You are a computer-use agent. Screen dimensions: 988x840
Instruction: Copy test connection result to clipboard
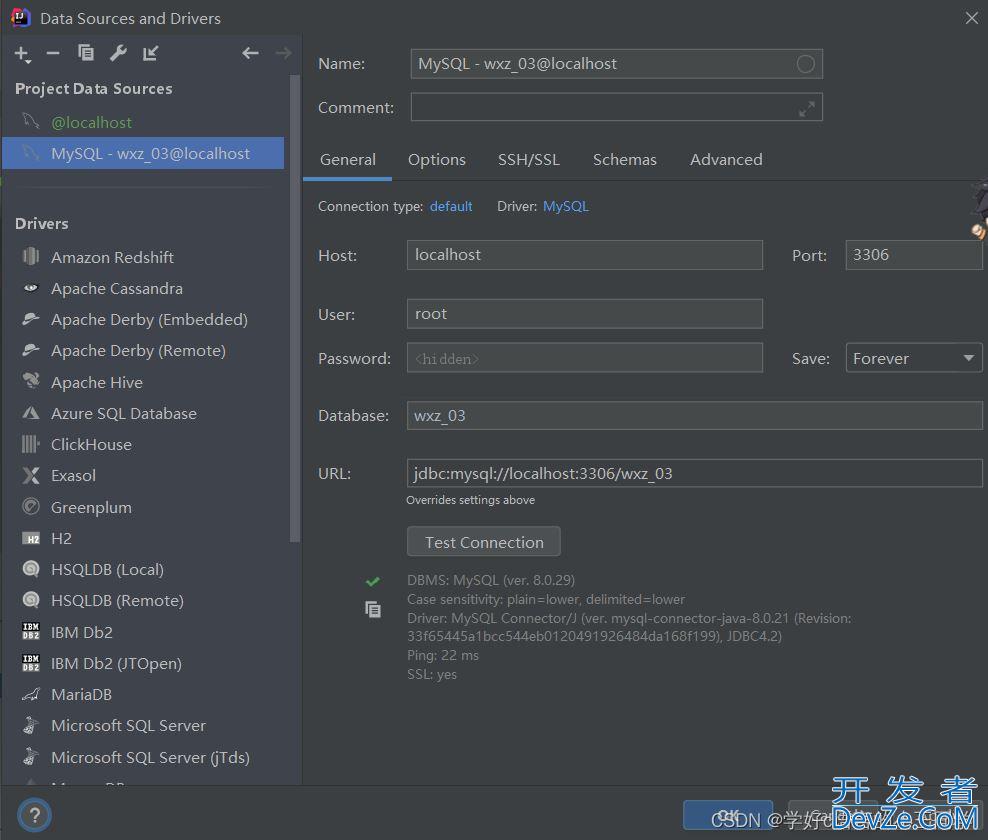point(372,609)
